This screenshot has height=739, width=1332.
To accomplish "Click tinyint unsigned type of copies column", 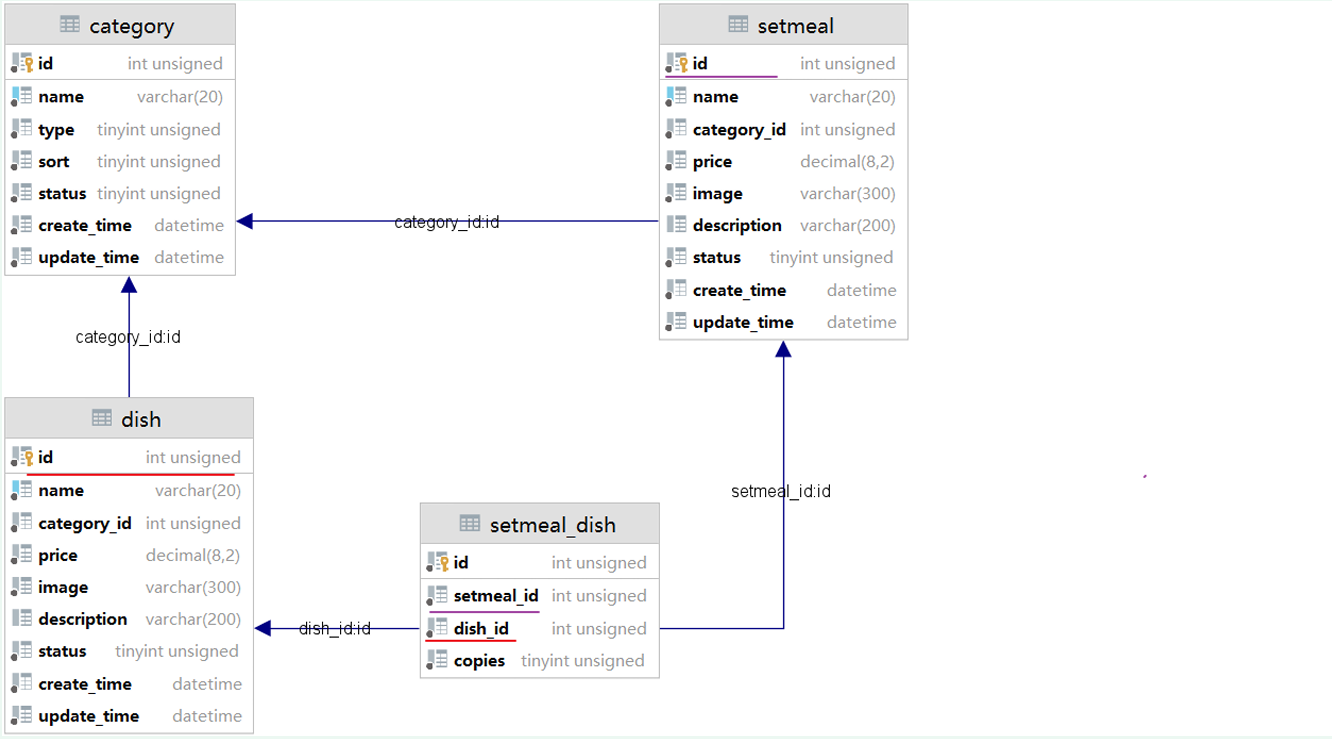I will click(583, 661).
